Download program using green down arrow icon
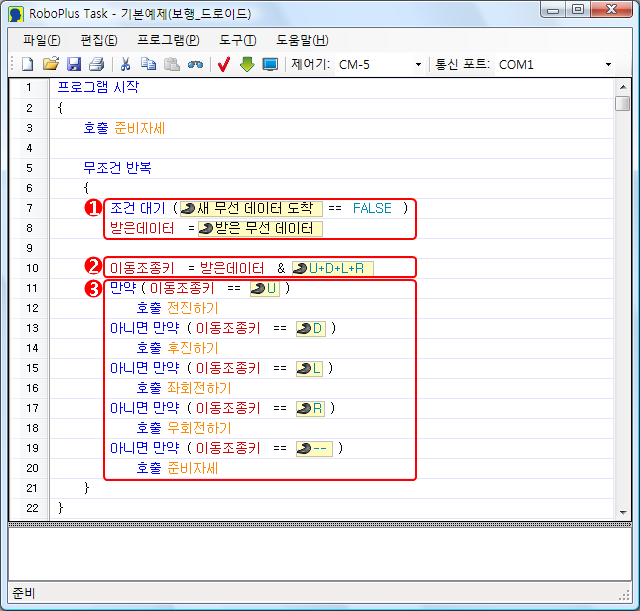This screenshot has height=611, width=640. point(247,64)
